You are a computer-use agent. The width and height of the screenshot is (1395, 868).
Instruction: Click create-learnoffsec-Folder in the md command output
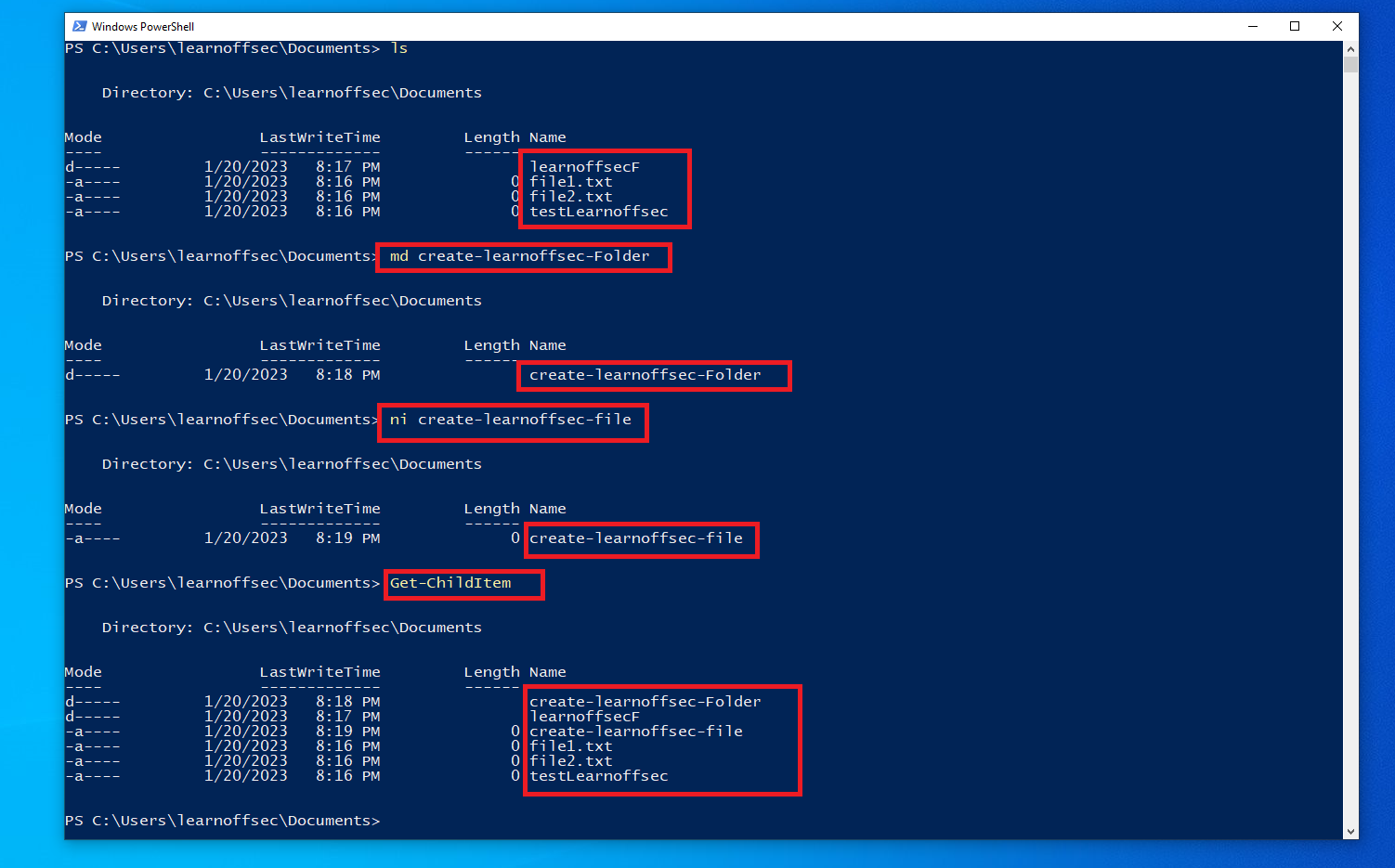click(x=645, y=375)
